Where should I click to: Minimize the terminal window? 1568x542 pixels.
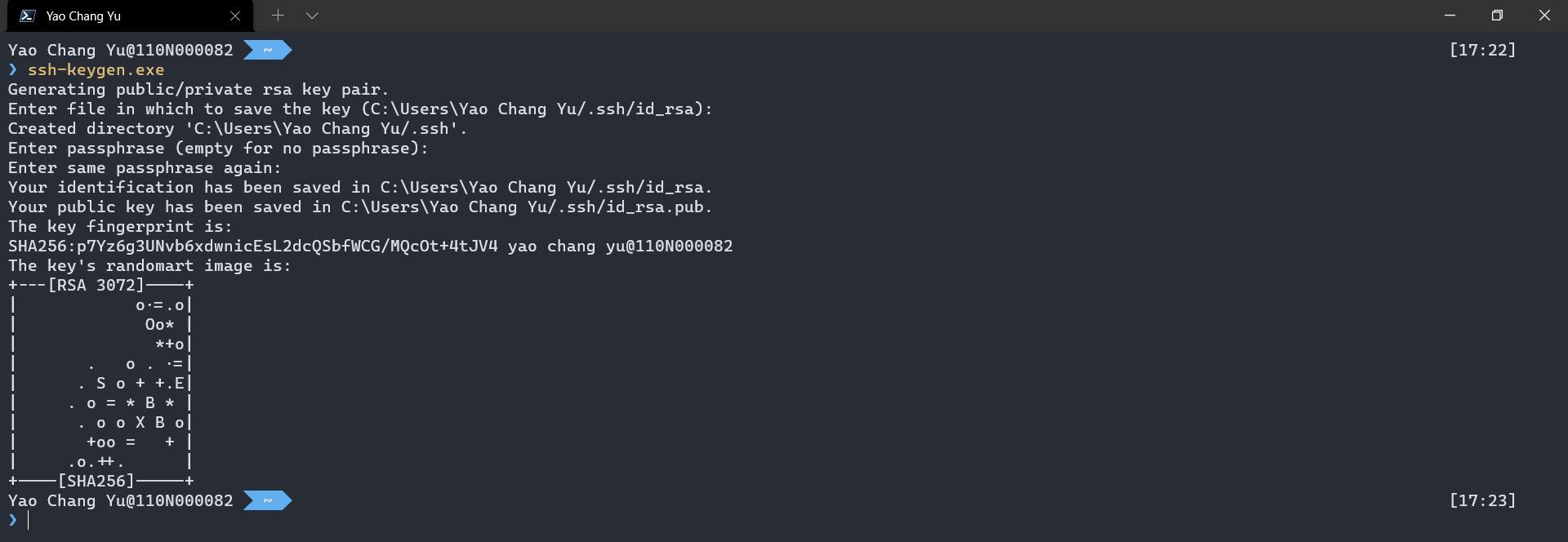pyautogui.click(x=1450, y=16)
